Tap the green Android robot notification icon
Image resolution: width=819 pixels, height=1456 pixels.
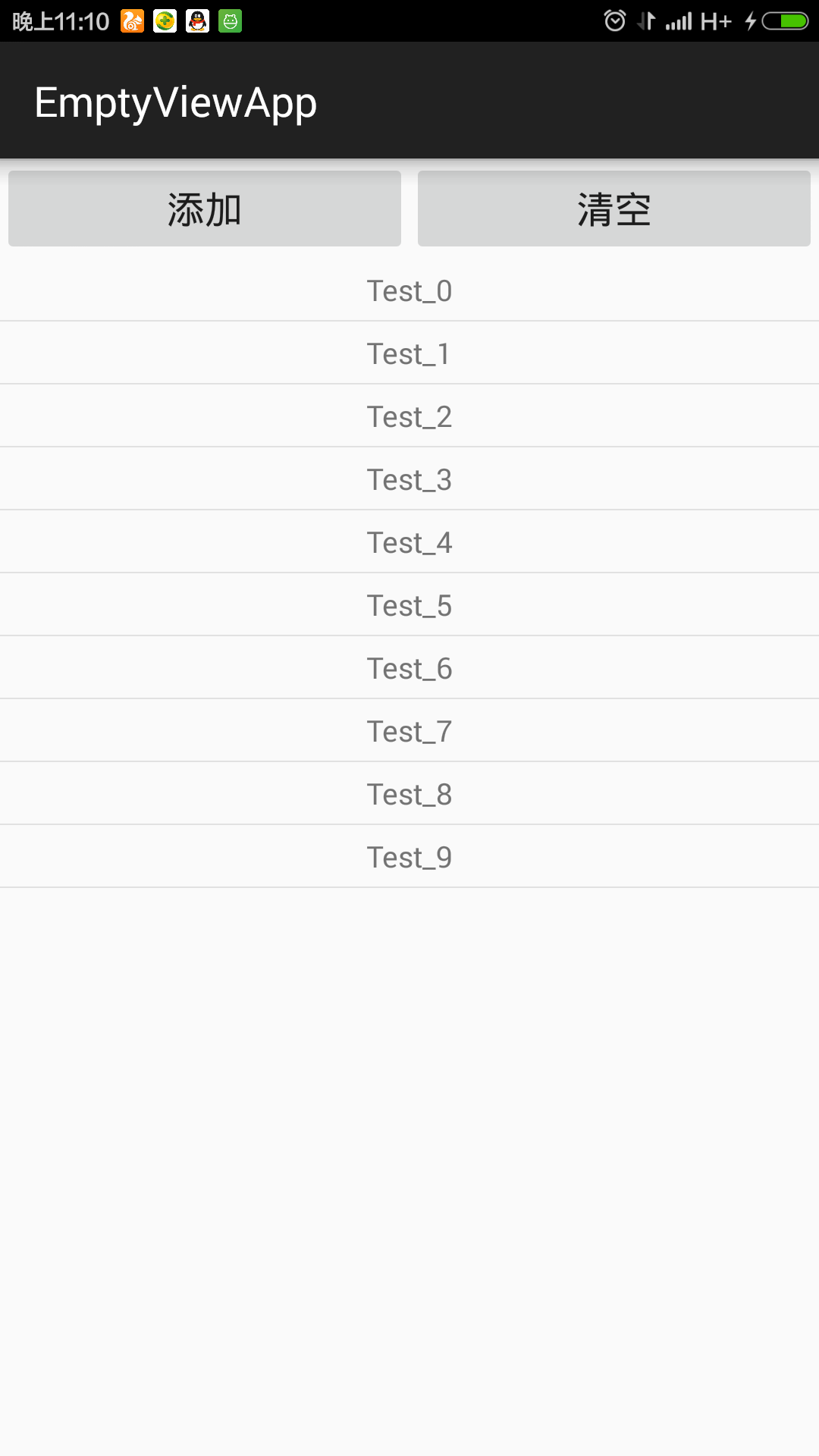click(x=231, y=21)
